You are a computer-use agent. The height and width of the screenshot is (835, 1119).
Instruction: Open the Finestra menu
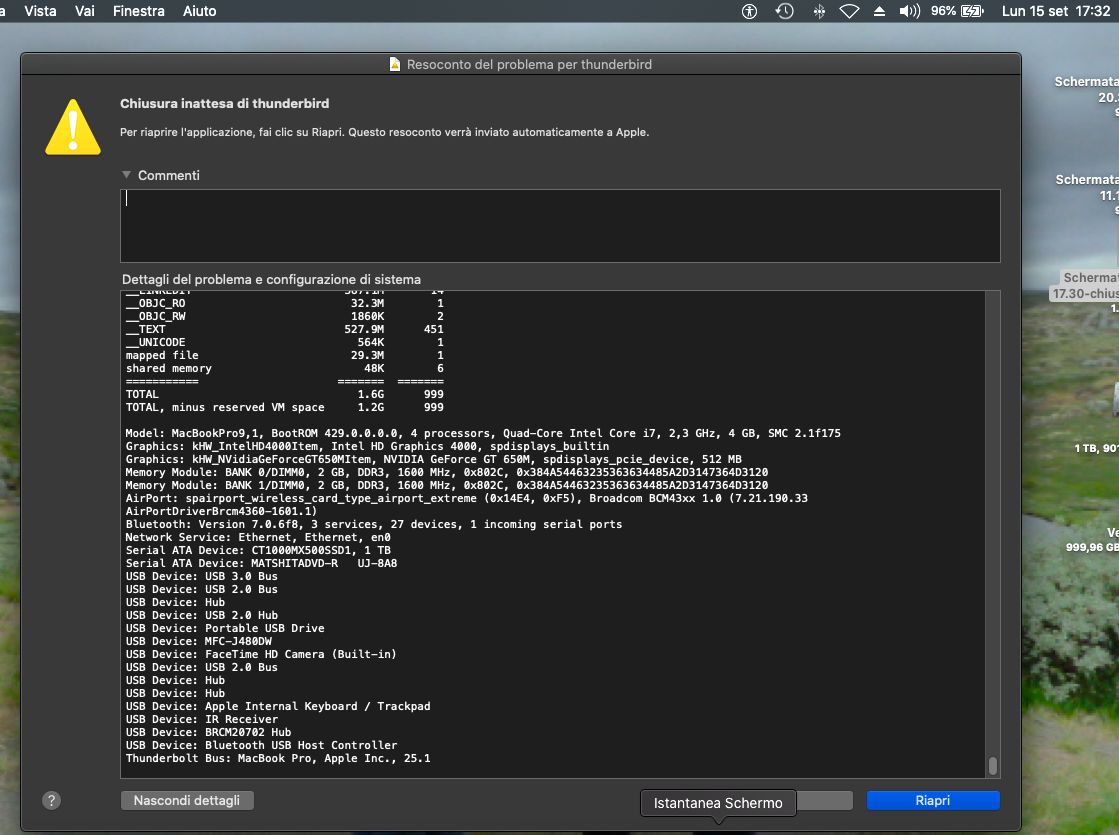(139, 12)
